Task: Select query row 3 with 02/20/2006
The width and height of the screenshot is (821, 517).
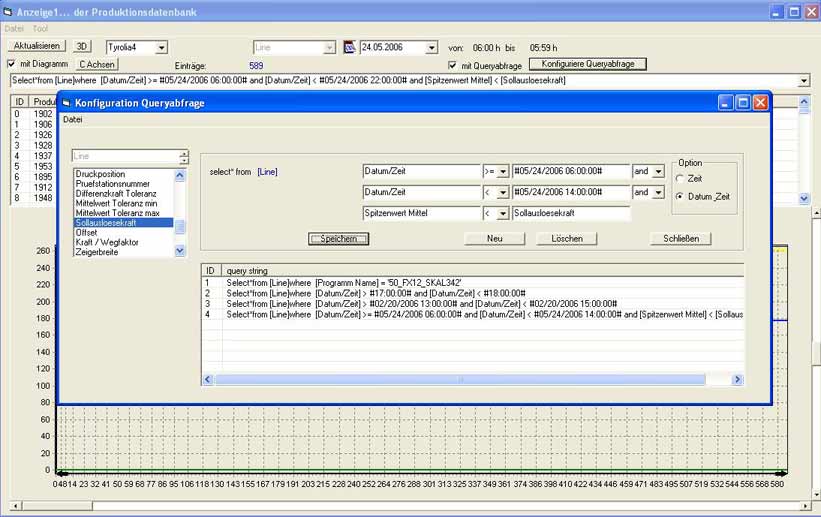Action: (x=473, y=304)
